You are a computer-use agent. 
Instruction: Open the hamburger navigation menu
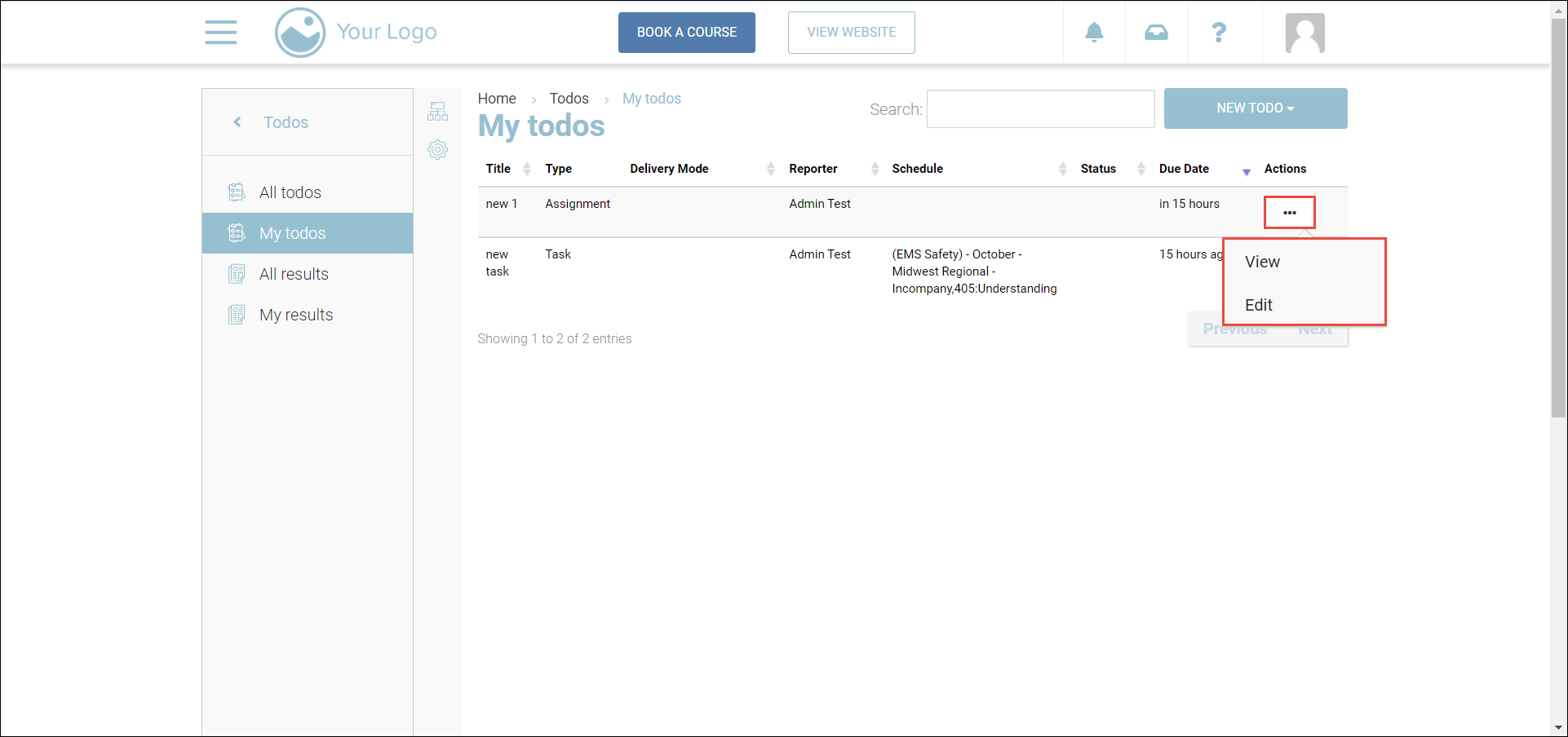click(221, 33)
